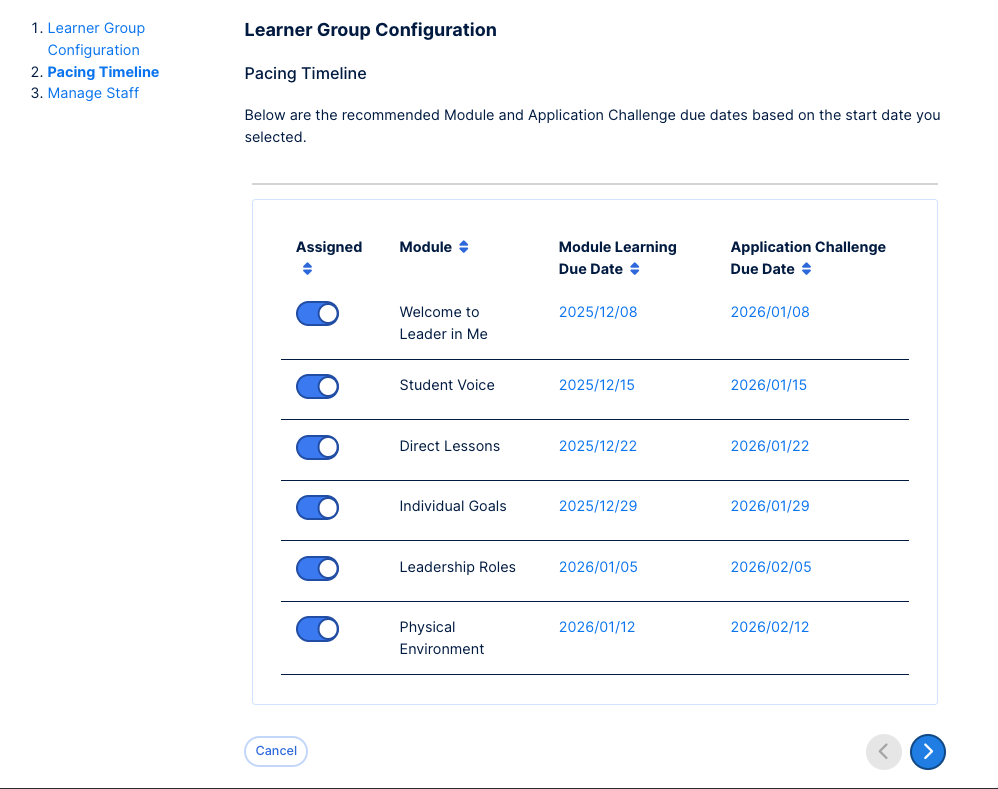Edit Welcome module due date 2025/12/08

click(598, 312)
